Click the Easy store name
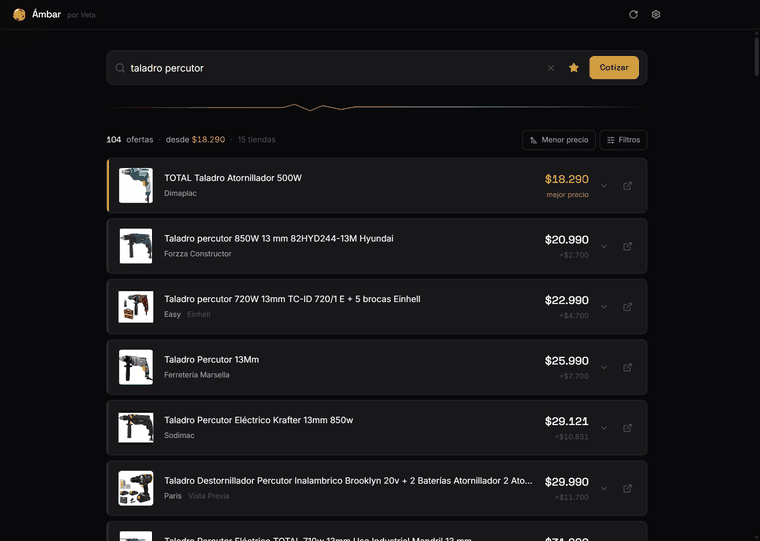Screen dimensions: 760x541 172,314
